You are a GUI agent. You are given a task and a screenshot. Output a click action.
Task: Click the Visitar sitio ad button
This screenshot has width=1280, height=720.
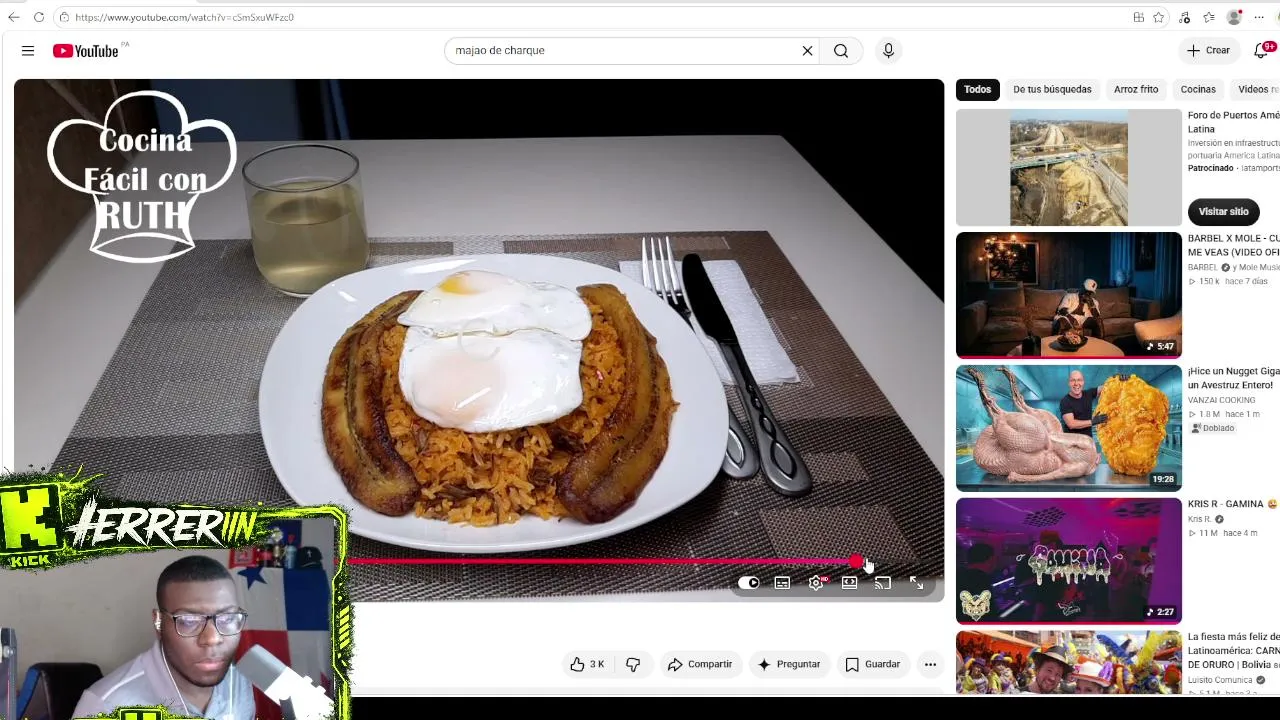[1223, 212]
